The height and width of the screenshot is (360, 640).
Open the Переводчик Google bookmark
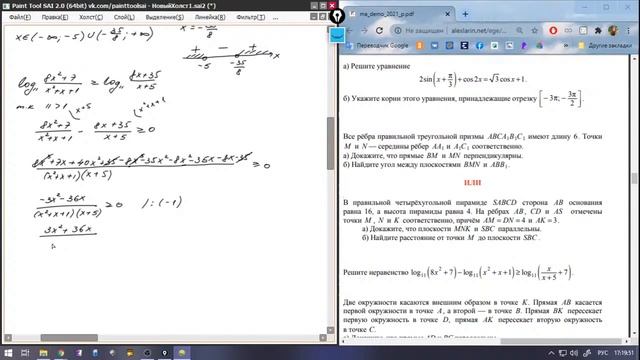tap(377, 46)
